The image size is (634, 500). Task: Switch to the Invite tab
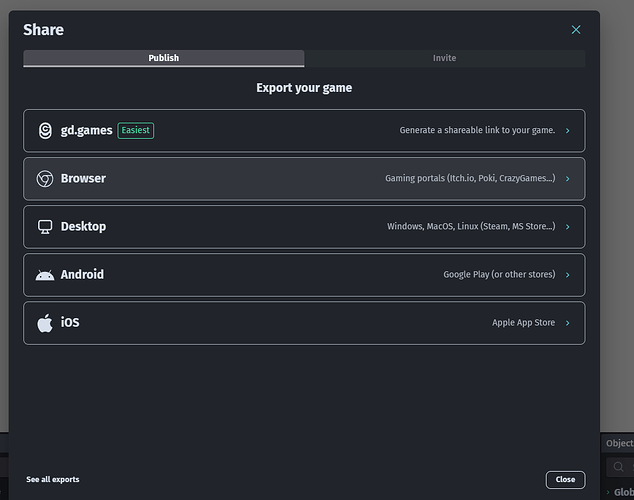[x=444, y=58]
